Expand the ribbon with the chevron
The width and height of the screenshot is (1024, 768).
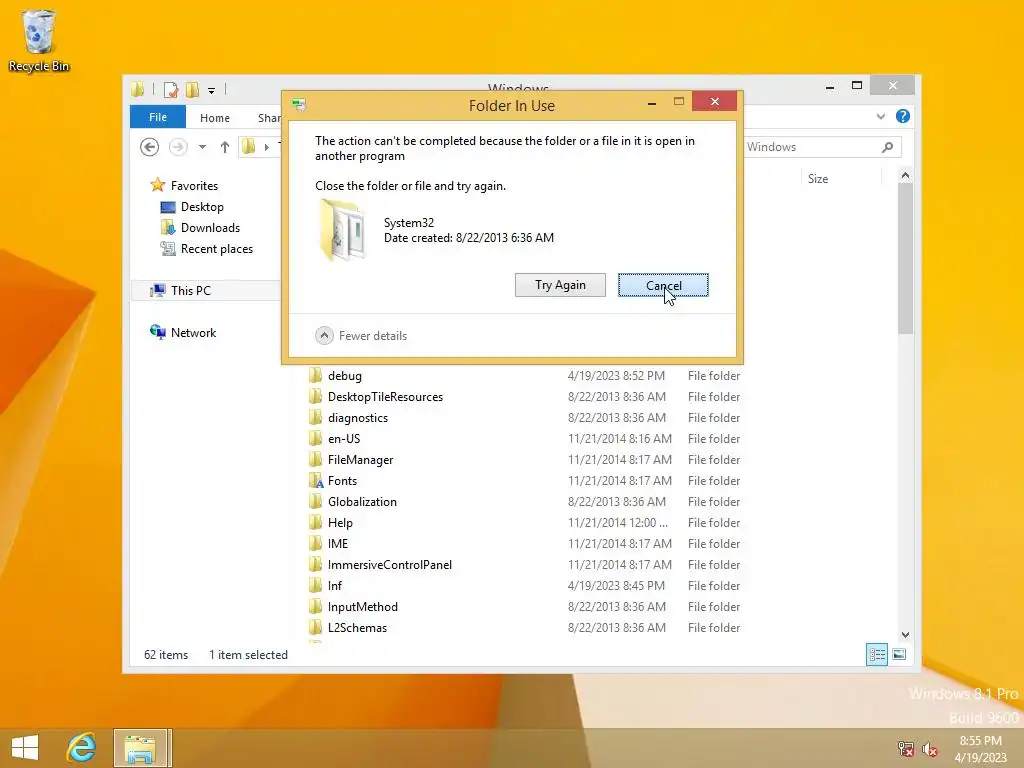(x=881, y=117)
